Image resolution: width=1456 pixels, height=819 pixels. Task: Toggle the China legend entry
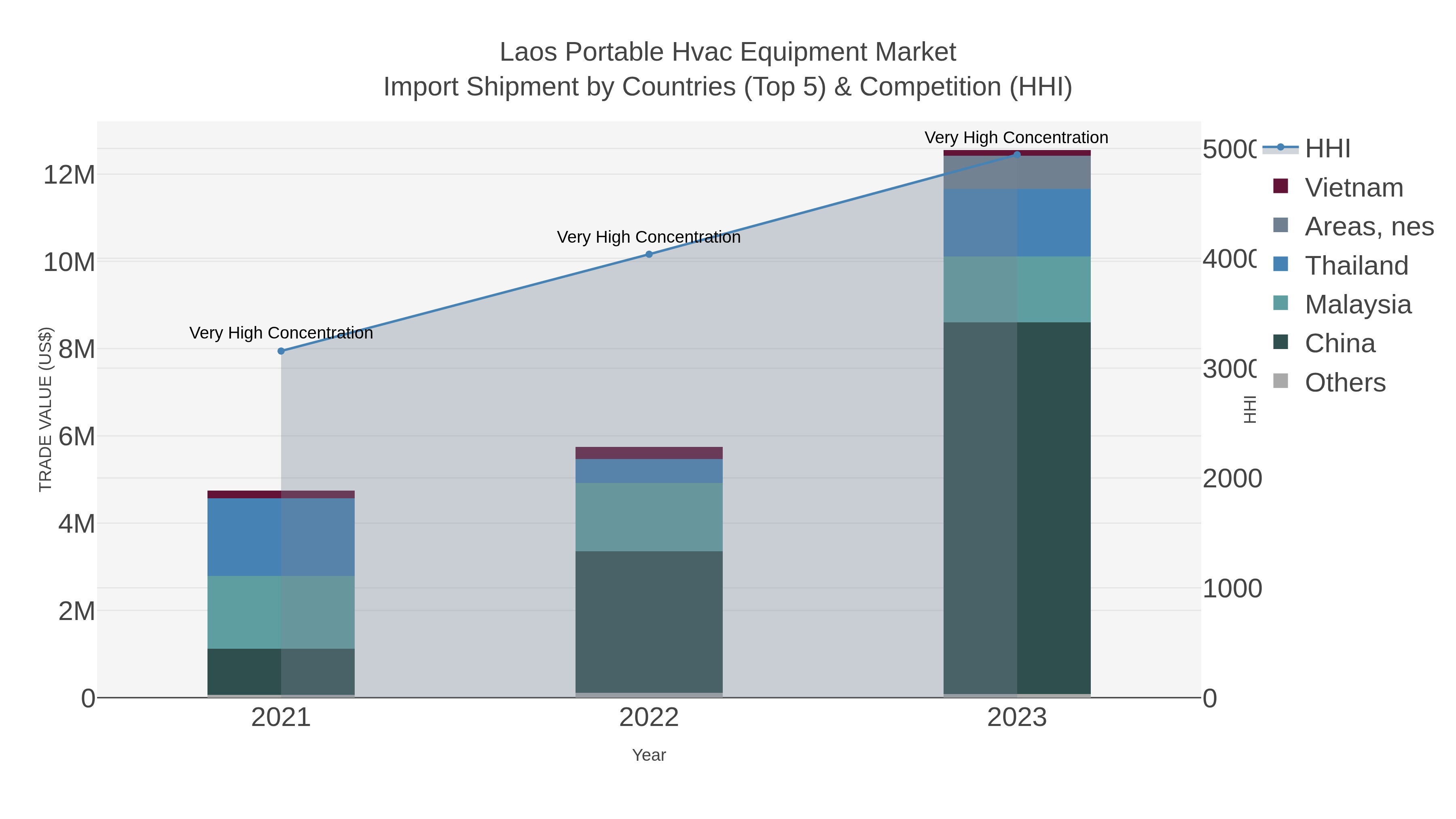tap(1324, 343)
